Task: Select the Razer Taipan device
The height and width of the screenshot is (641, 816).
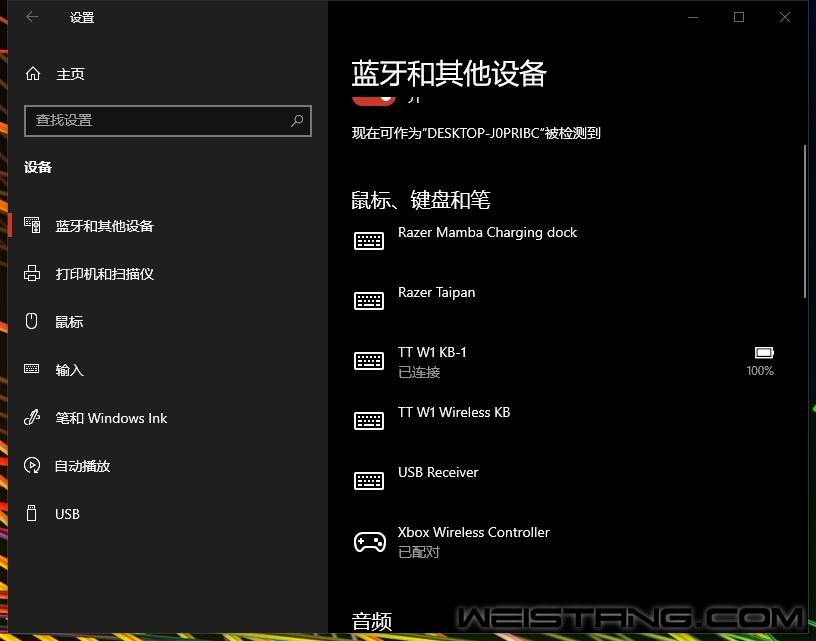Action: pyautogui.click(x=565, y=301)
